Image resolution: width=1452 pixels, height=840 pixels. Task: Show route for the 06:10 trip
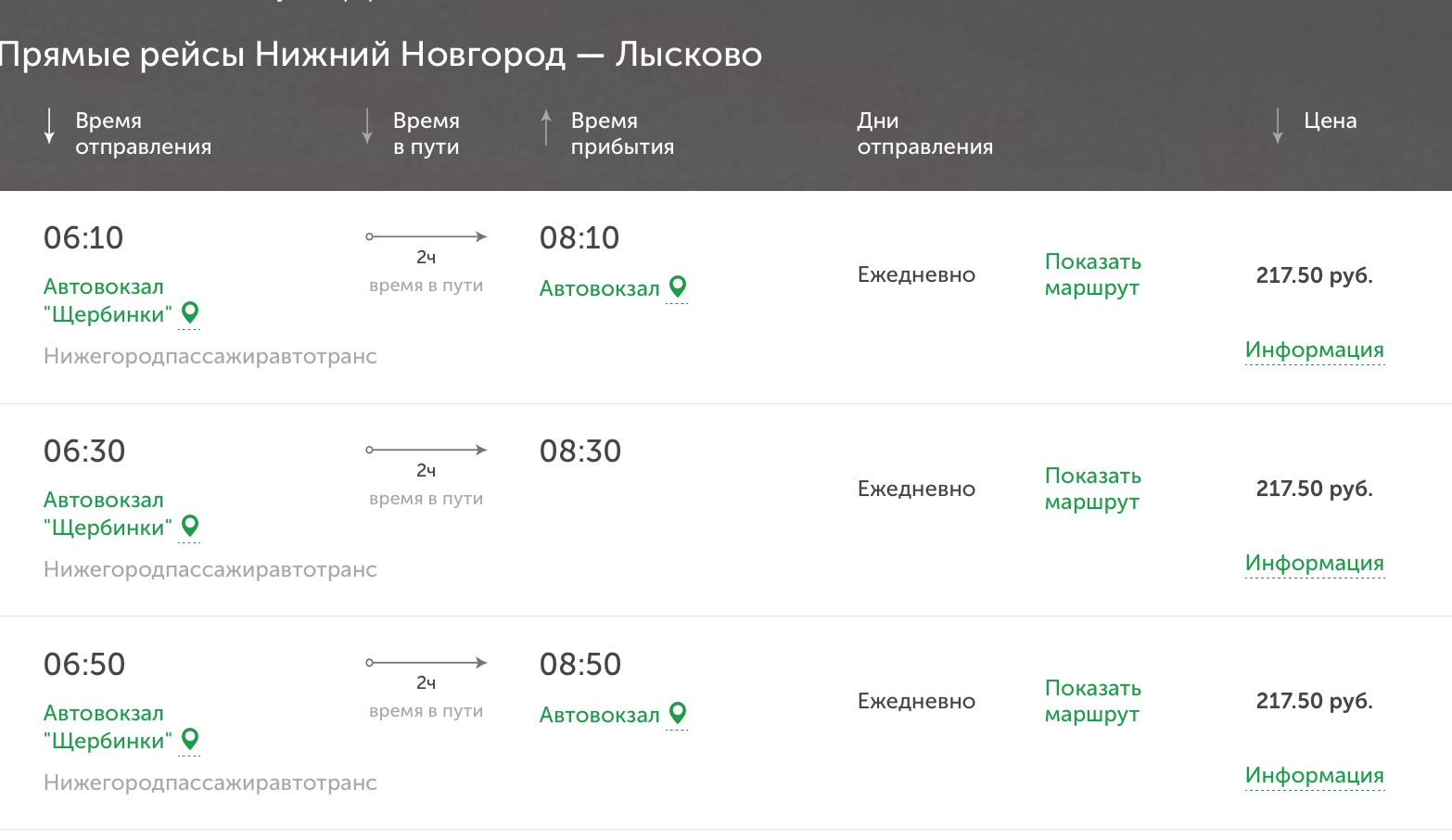point(1092,274)
